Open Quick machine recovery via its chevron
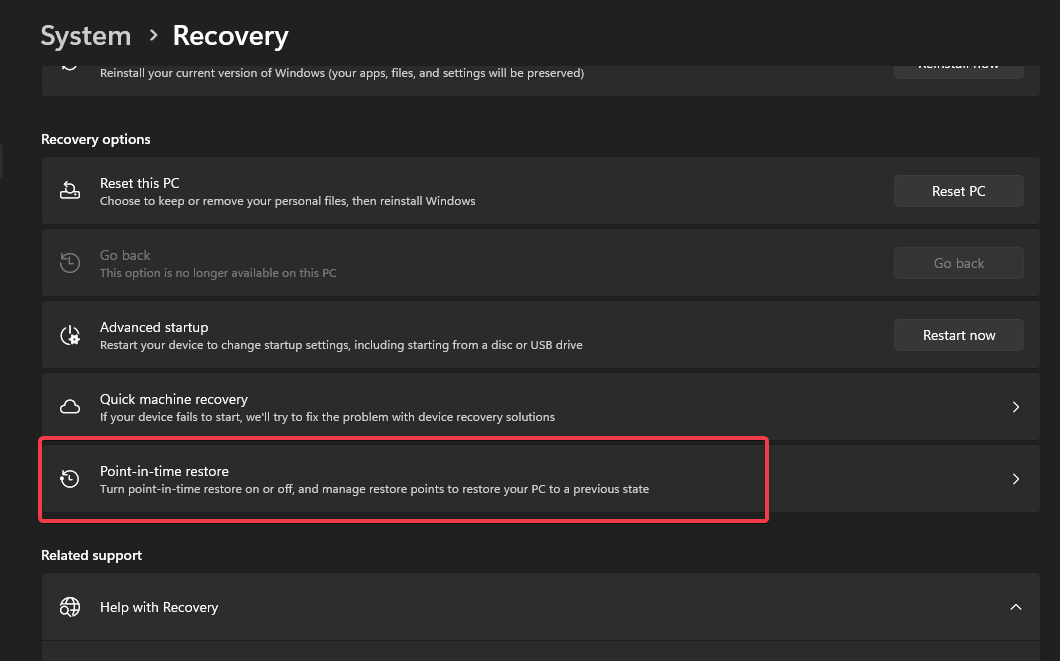The width and height of the screenshot is (1060, 661). pyautogui.click(x=1015, y=407)
